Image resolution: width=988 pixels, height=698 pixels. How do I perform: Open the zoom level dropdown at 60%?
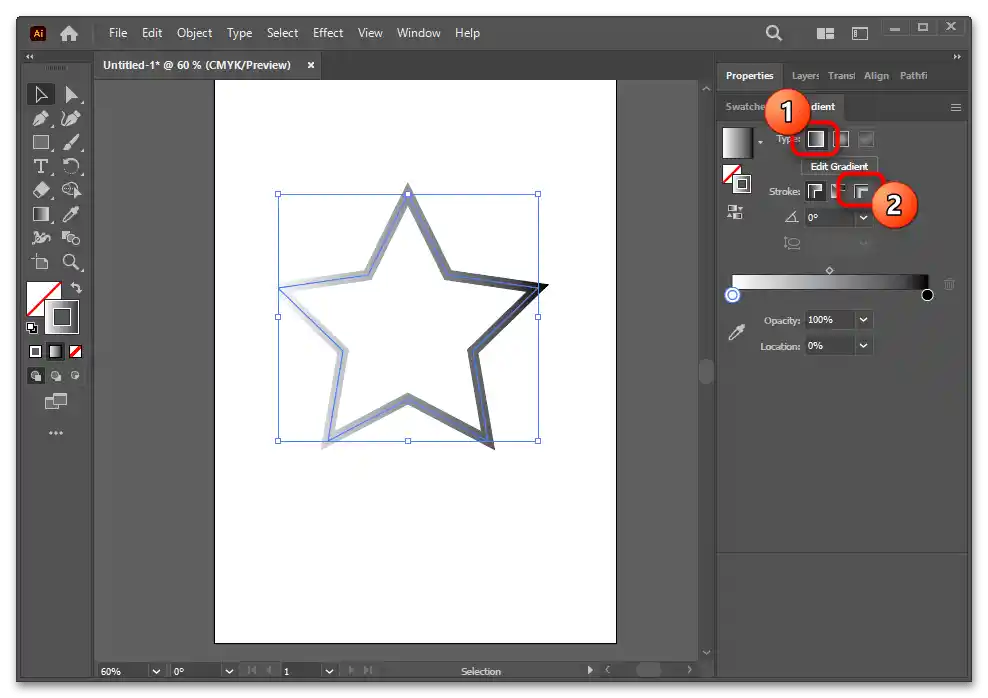pyautogui.click(x=155, y=671)
